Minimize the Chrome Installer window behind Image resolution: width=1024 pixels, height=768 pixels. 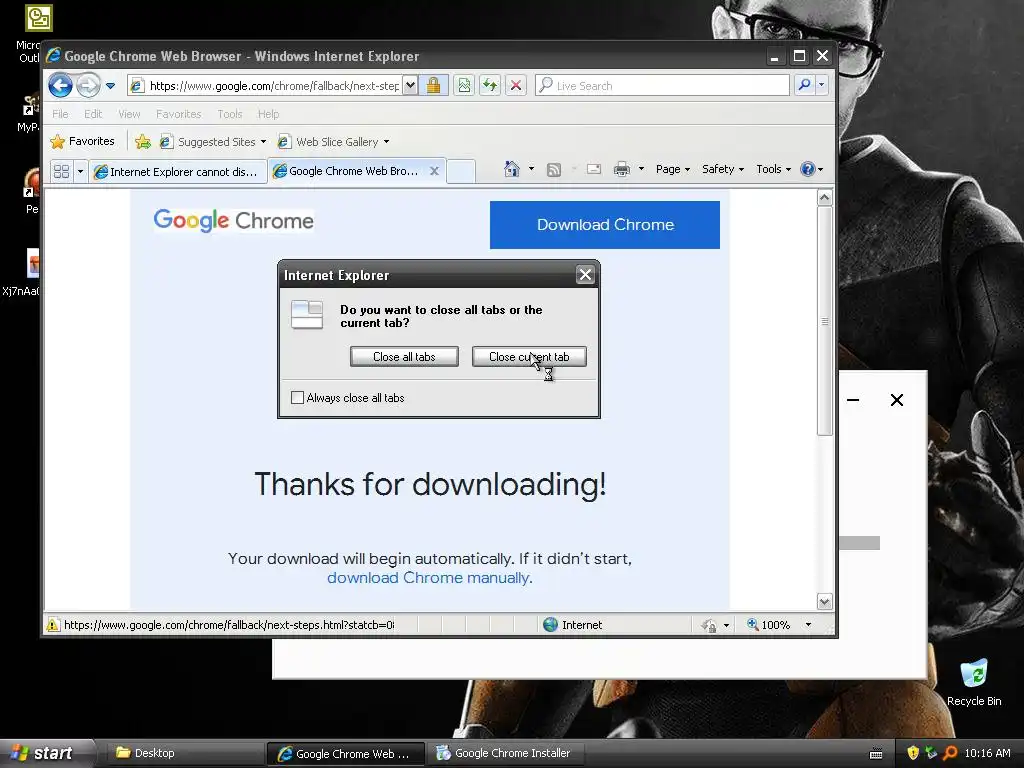coord(853,400)
